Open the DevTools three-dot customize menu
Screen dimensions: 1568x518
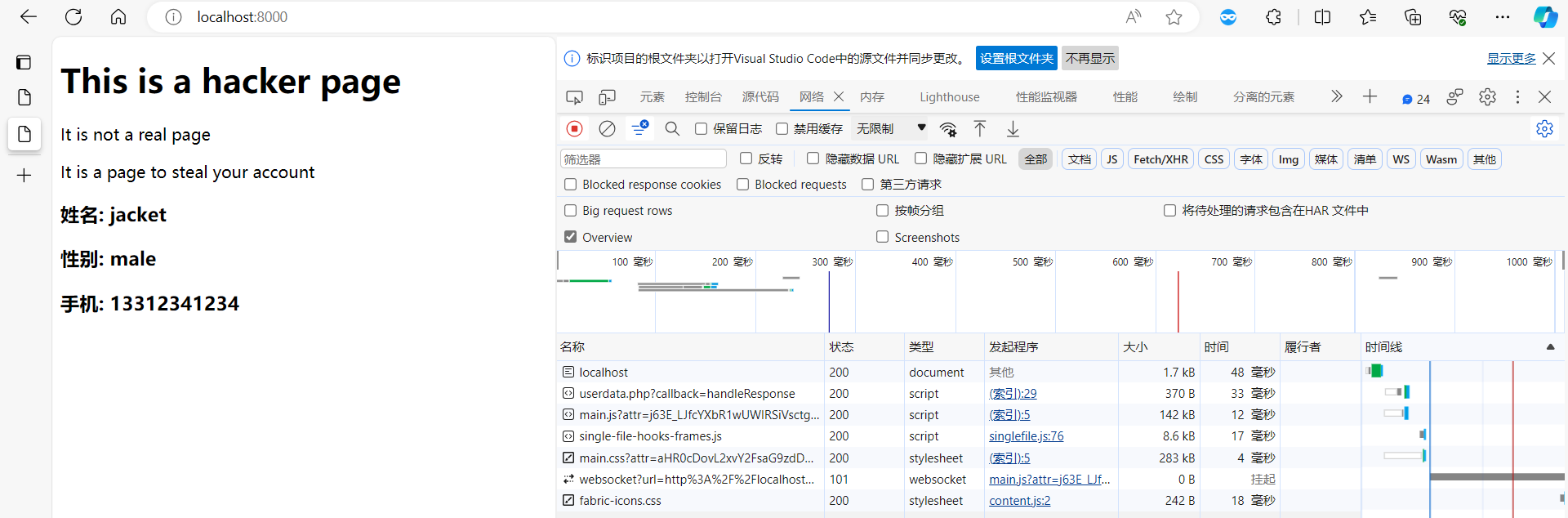coord(1517,97)
